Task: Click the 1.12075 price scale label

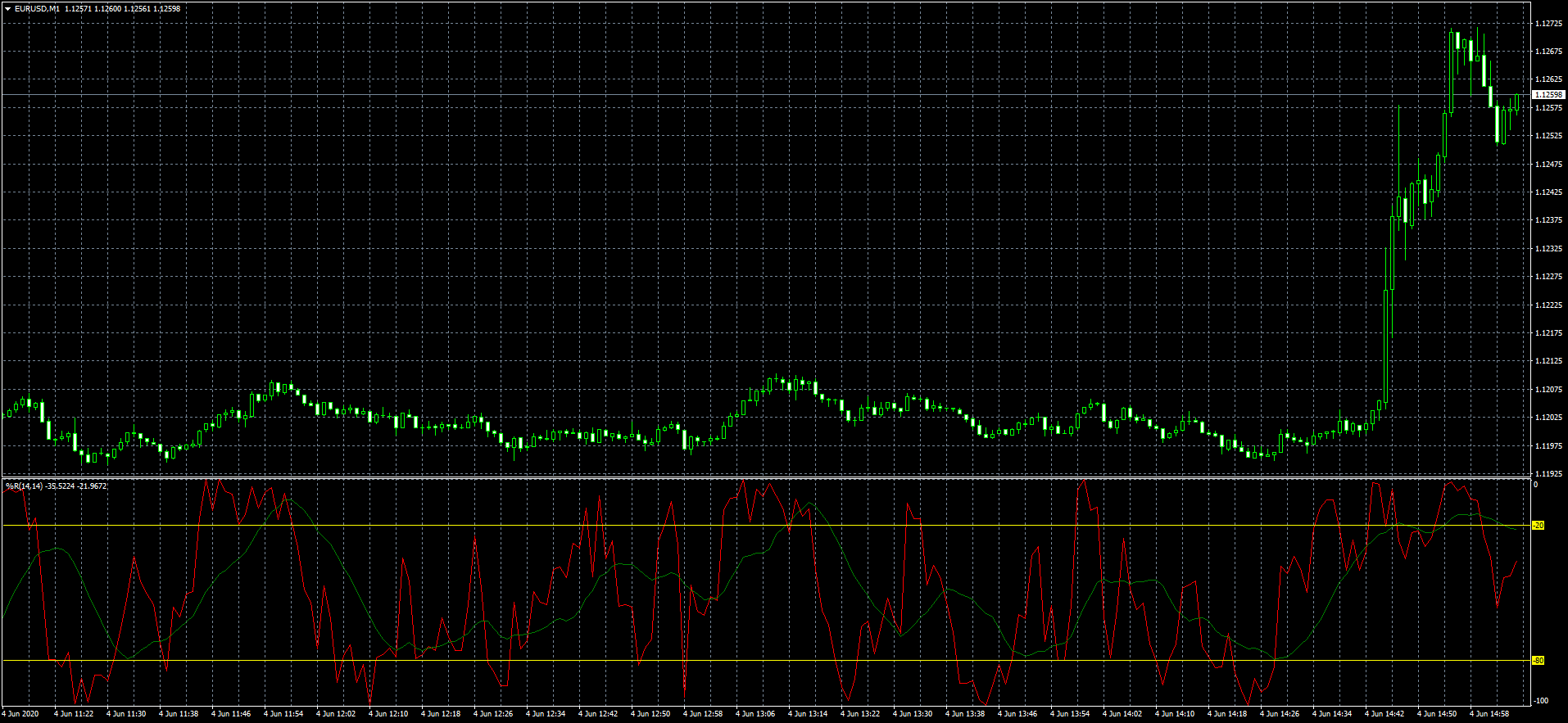Action: point(1548,390)
